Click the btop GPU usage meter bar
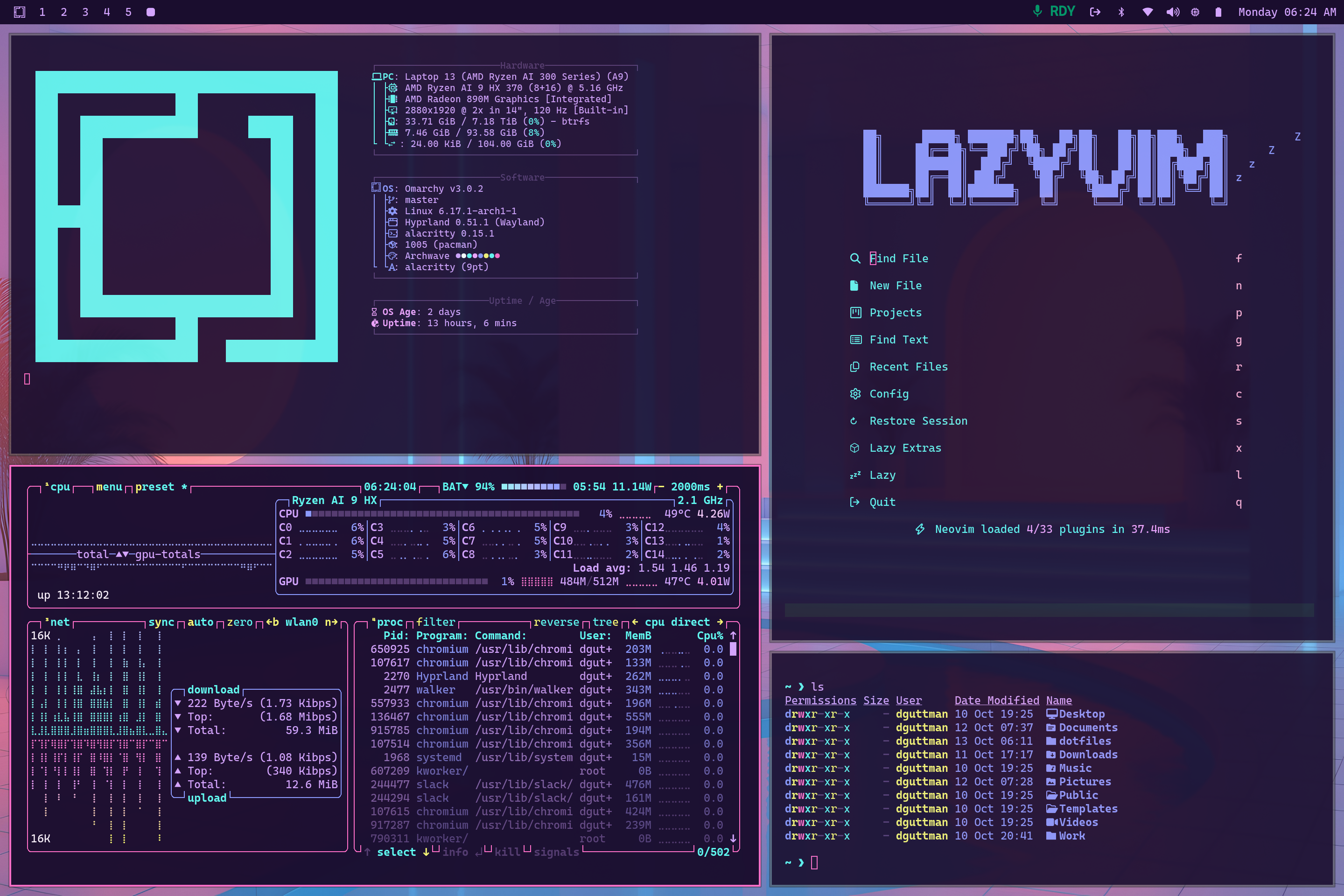This screenshot has width=1344, height=896. click(x=397, y=582)
